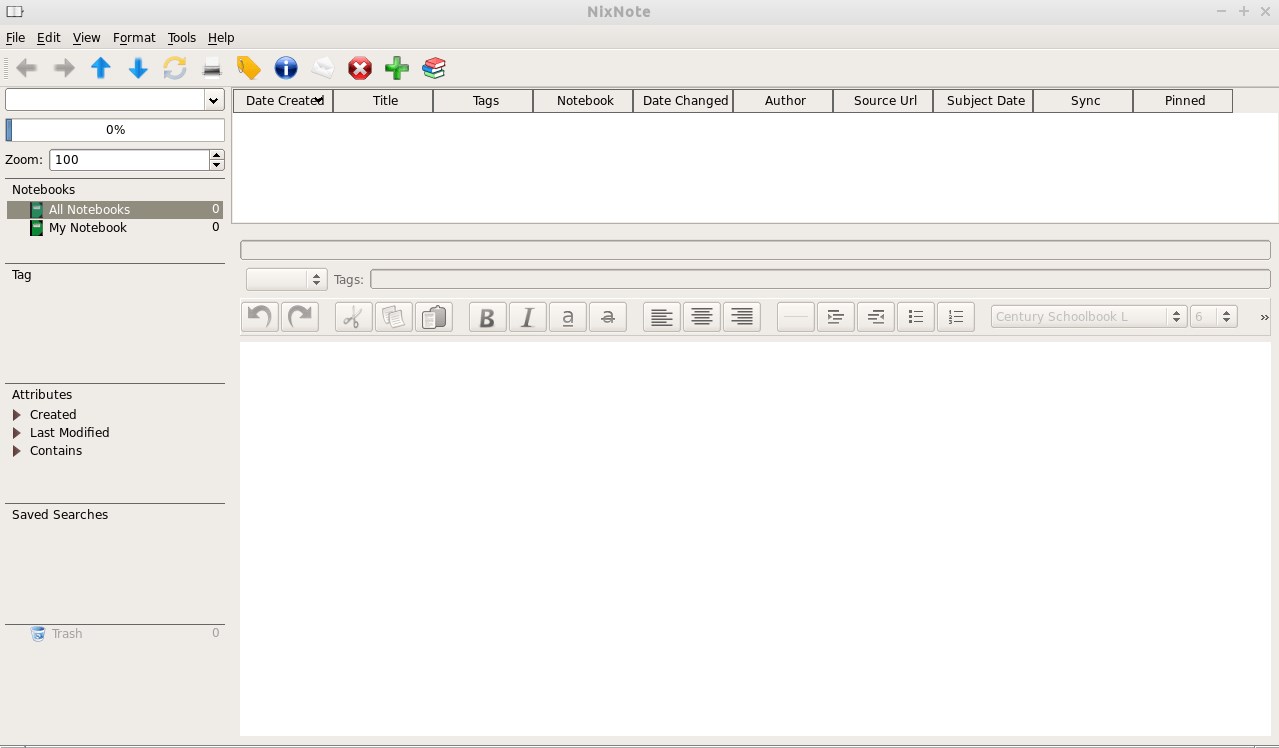The height and width of the screenshot is (748, 1279).
Task: Open the Edit menu
Action: pos(49,38)
